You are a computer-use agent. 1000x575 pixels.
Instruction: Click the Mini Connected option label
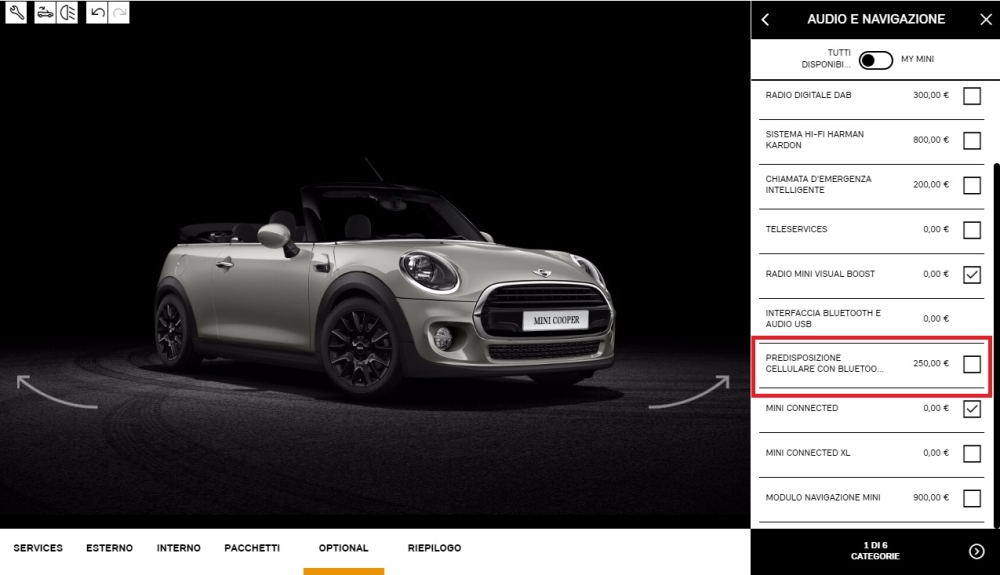pos(802,408)
